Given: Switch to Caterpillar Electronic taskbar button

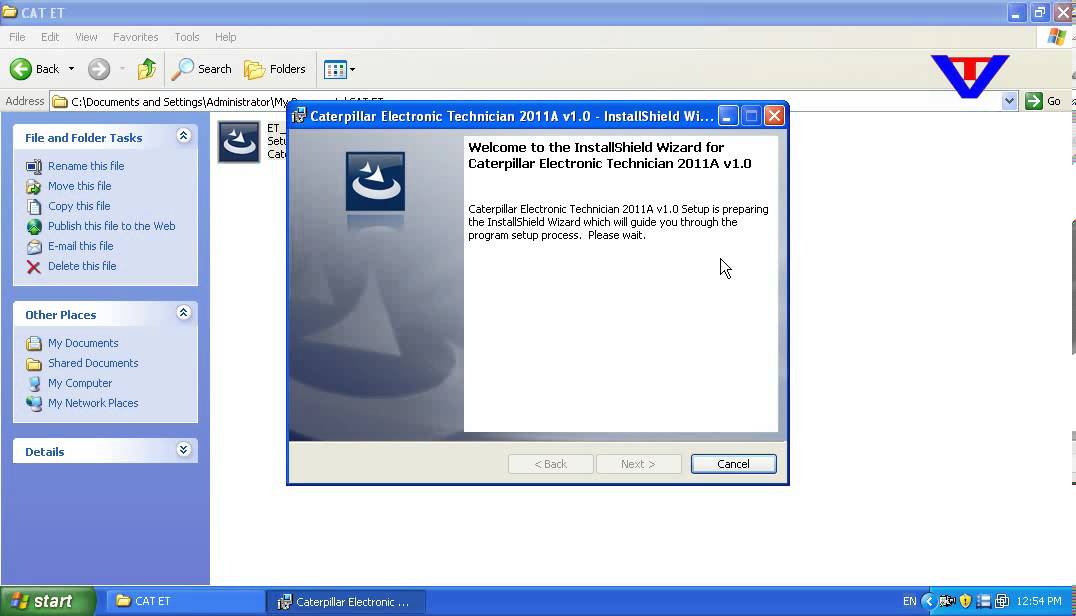Looking at the screenshot, I should tap(346, 602).
